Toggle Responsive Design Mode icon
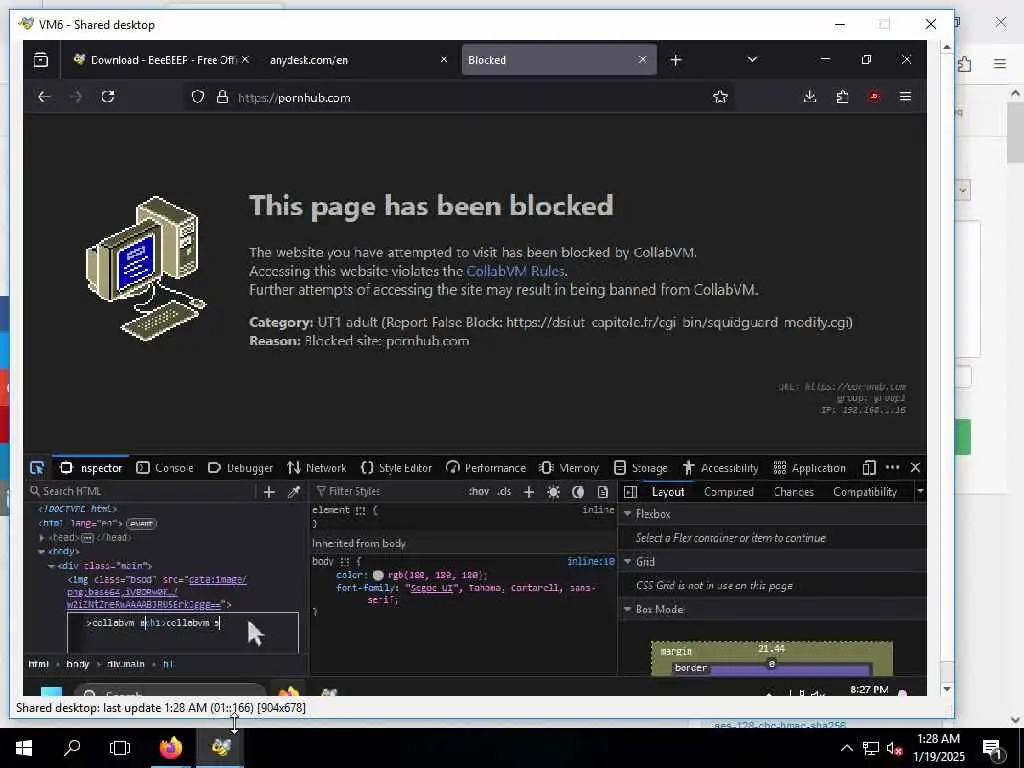Viewport: 1024px width, 768px height. pos(869,468)
